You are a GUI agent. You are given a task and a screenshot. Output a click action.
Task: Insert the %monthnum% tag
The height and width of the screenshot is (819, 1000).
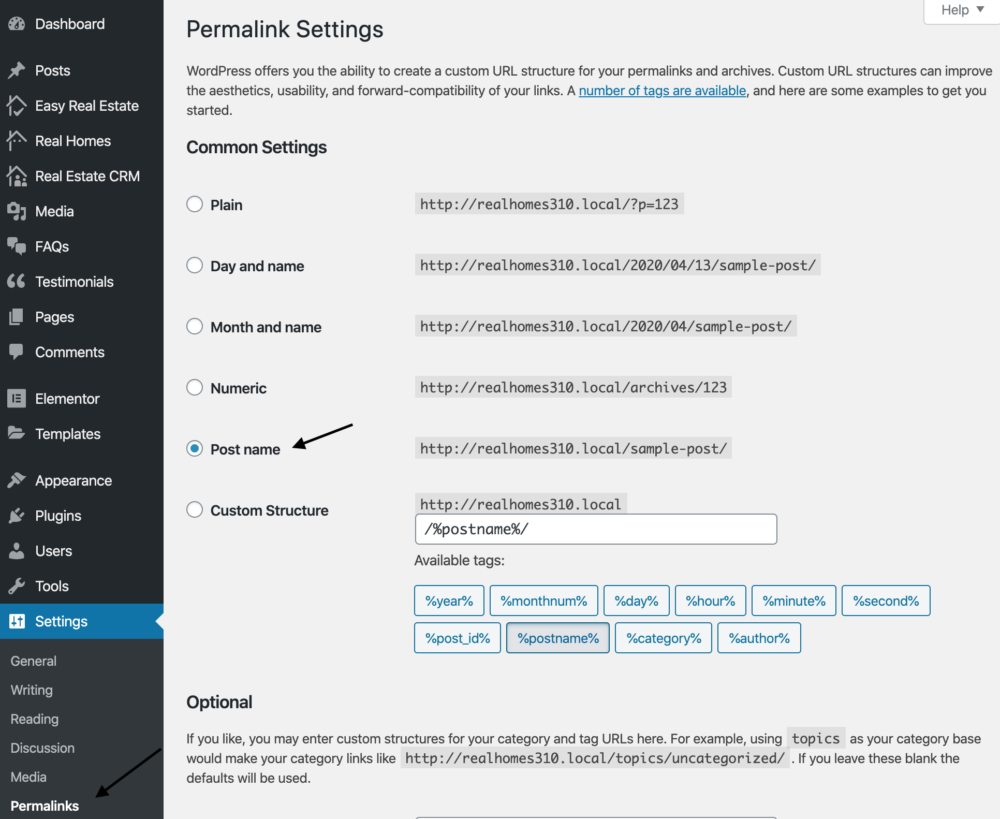point(543,601)
